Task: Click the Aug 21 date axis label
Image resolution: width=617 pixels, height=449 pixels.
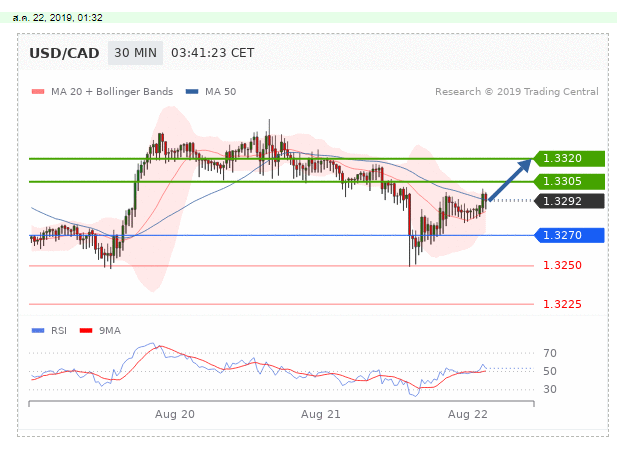Action: click(321, 414)
